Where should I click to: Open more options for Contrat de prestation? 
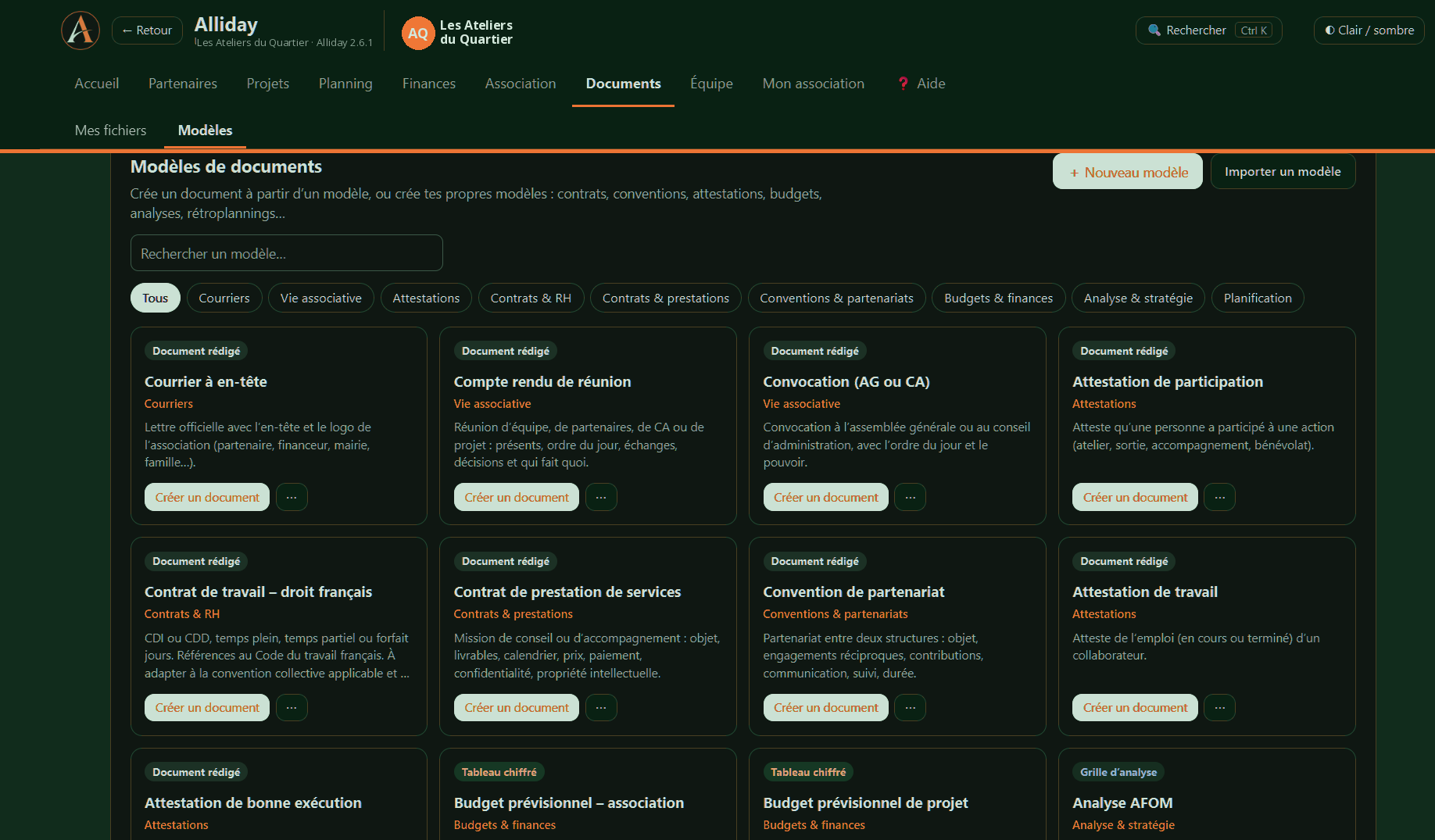tap(601, 707)
